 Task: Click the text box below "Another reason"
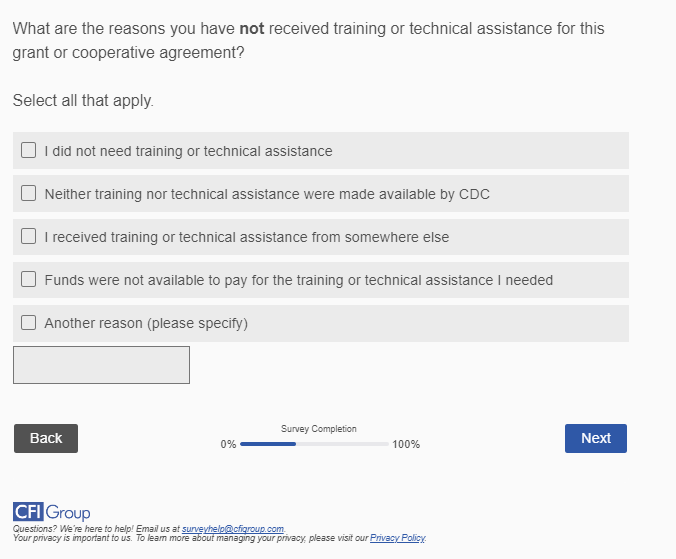(x=101, y=365)
